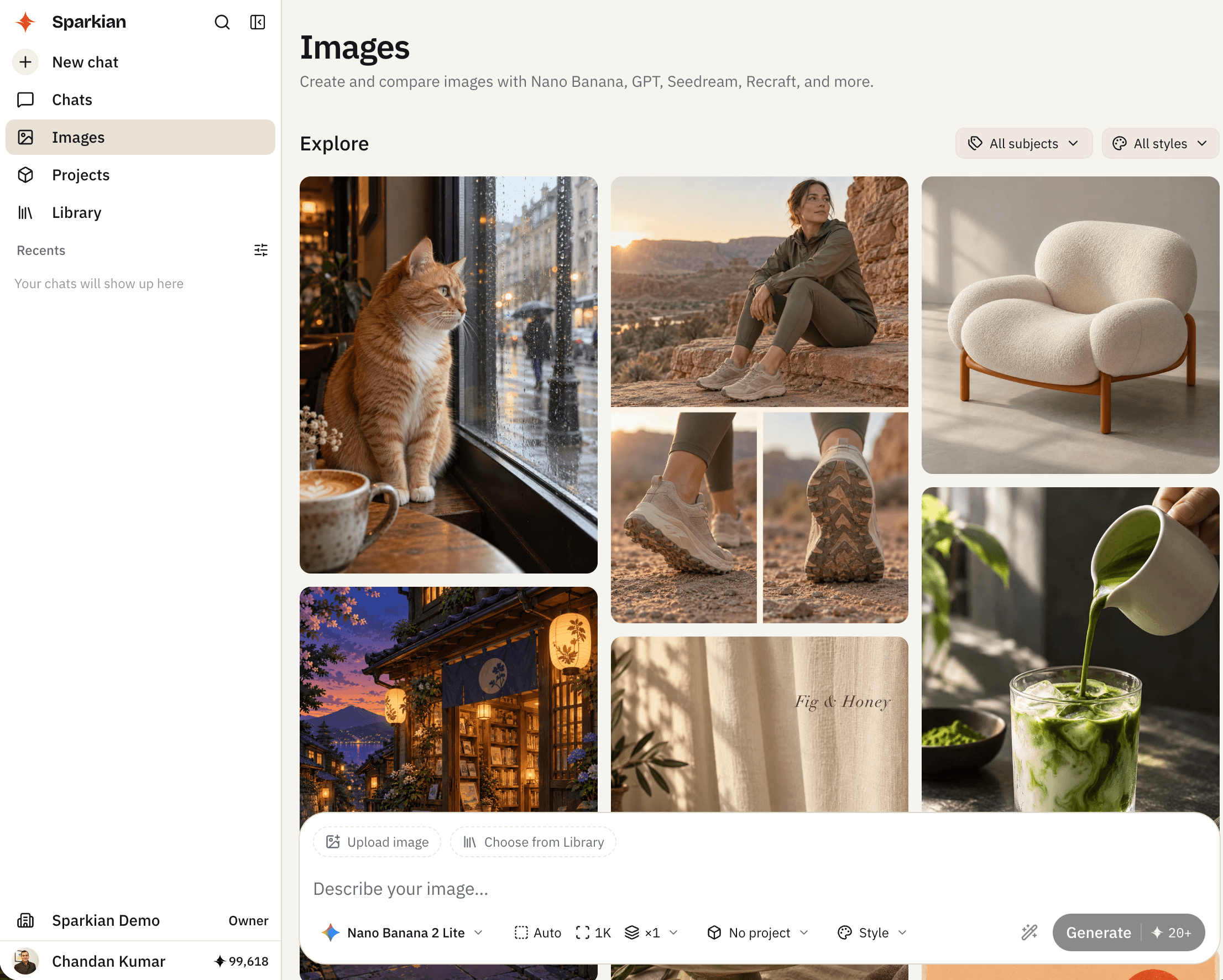The image size is (1223, 980).
Task: Click the Chandan Kumar account name
Action: [108, 961]
